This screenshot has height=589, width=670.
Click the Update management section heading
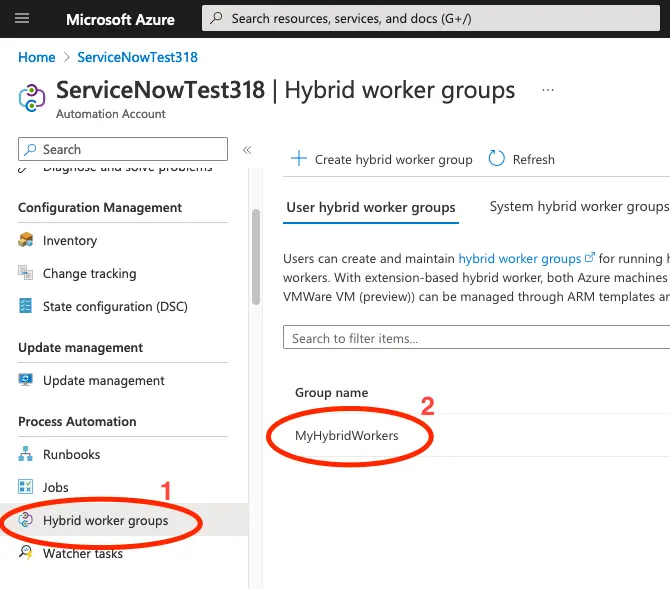point(80,348)
